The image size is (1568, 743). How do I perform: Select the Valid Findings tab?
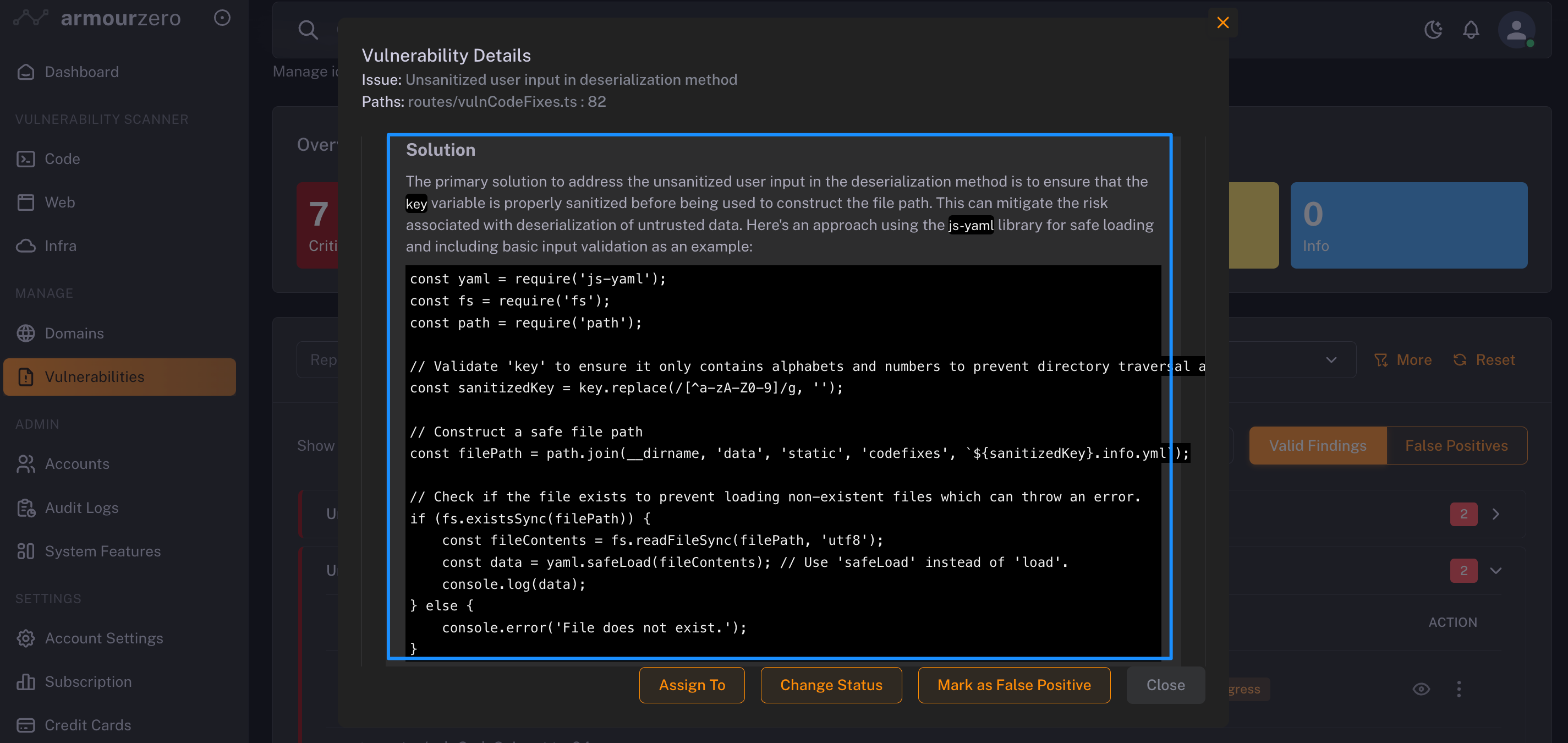1317,445
